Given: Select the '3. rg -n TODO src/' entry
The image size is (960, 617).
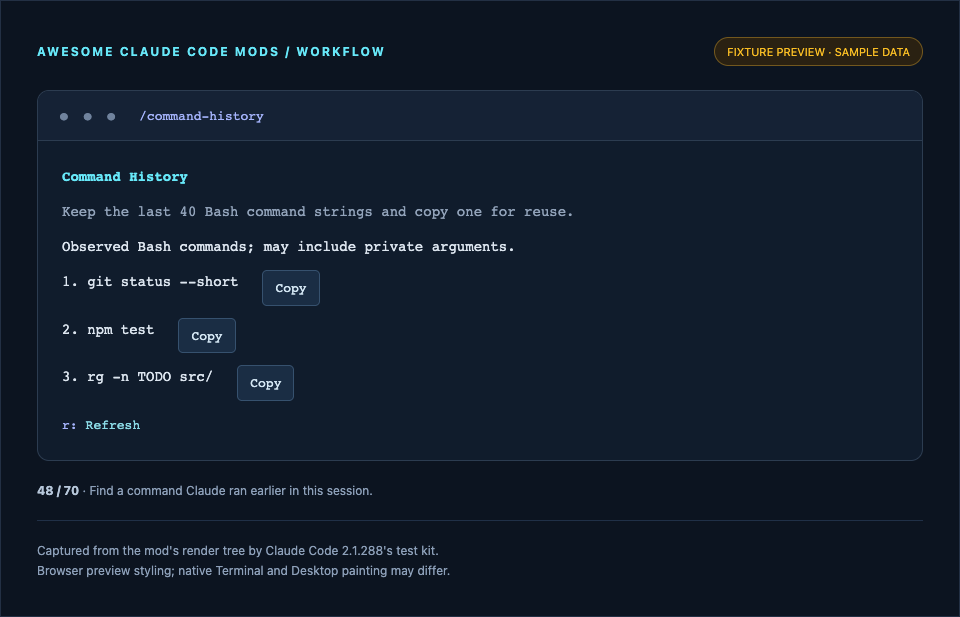Looking at the screenshot, I should (137, 376).
